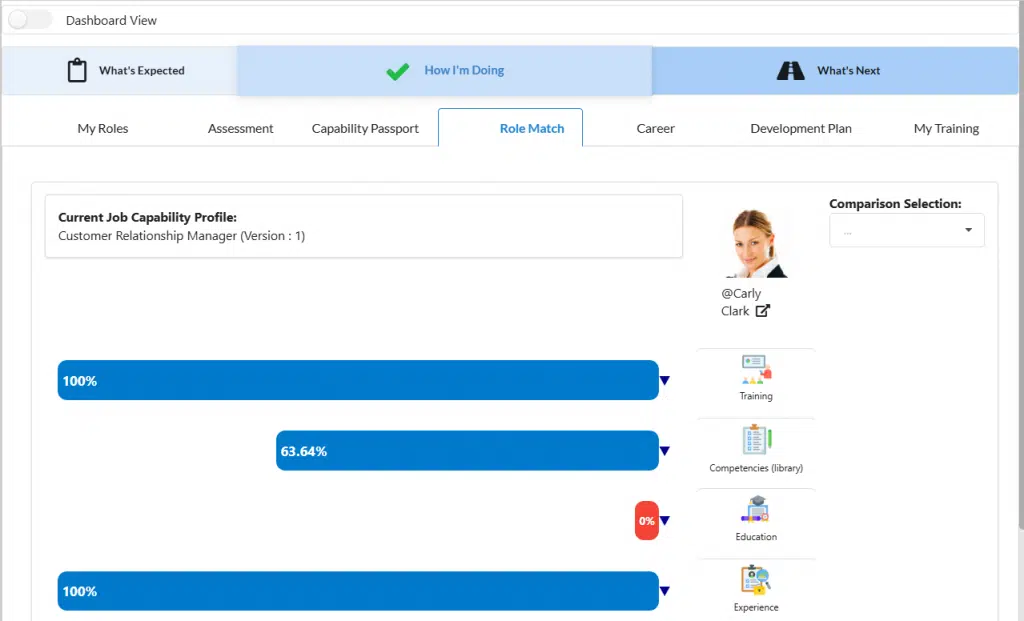Click the 63.64% progress bar
The width and height of the screenshot is (1024, 621).
467,451
